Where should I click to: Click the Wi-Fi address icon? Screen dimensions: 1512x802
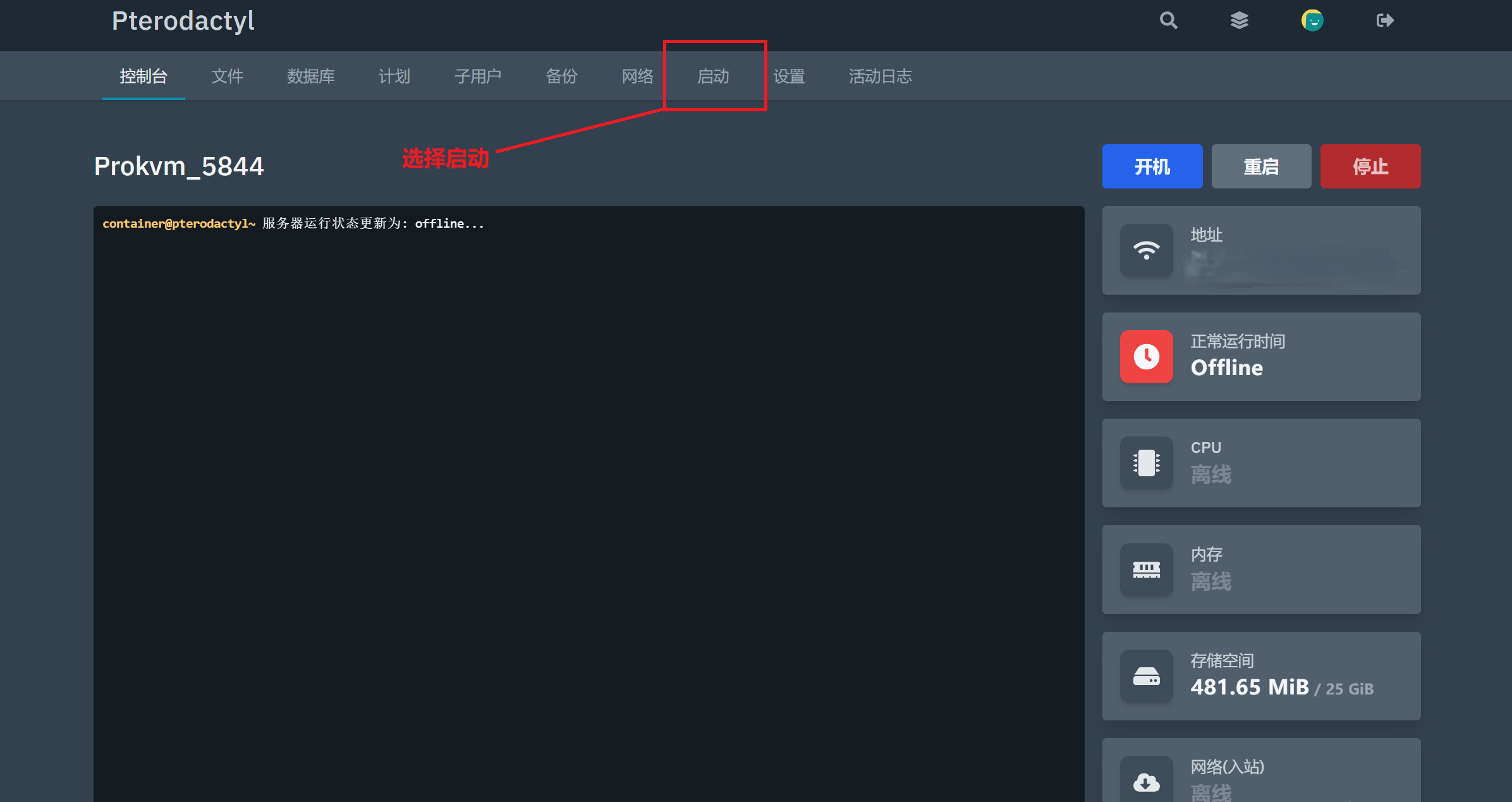(x=1146, y=250)
